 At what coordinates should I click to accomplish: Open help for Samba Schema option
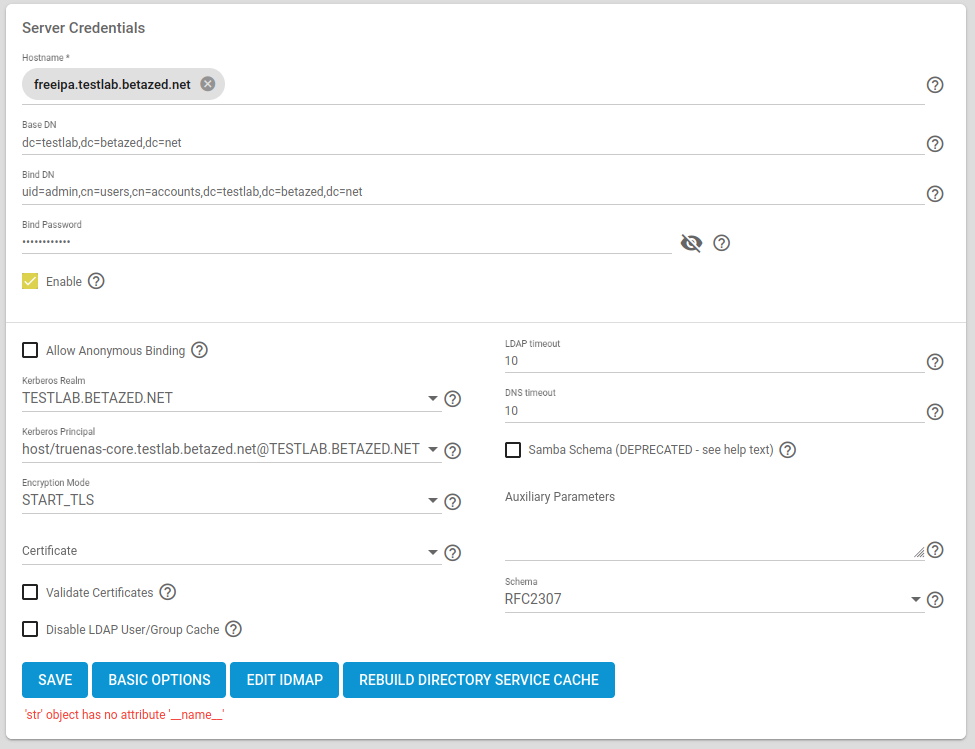coord(787,449)
